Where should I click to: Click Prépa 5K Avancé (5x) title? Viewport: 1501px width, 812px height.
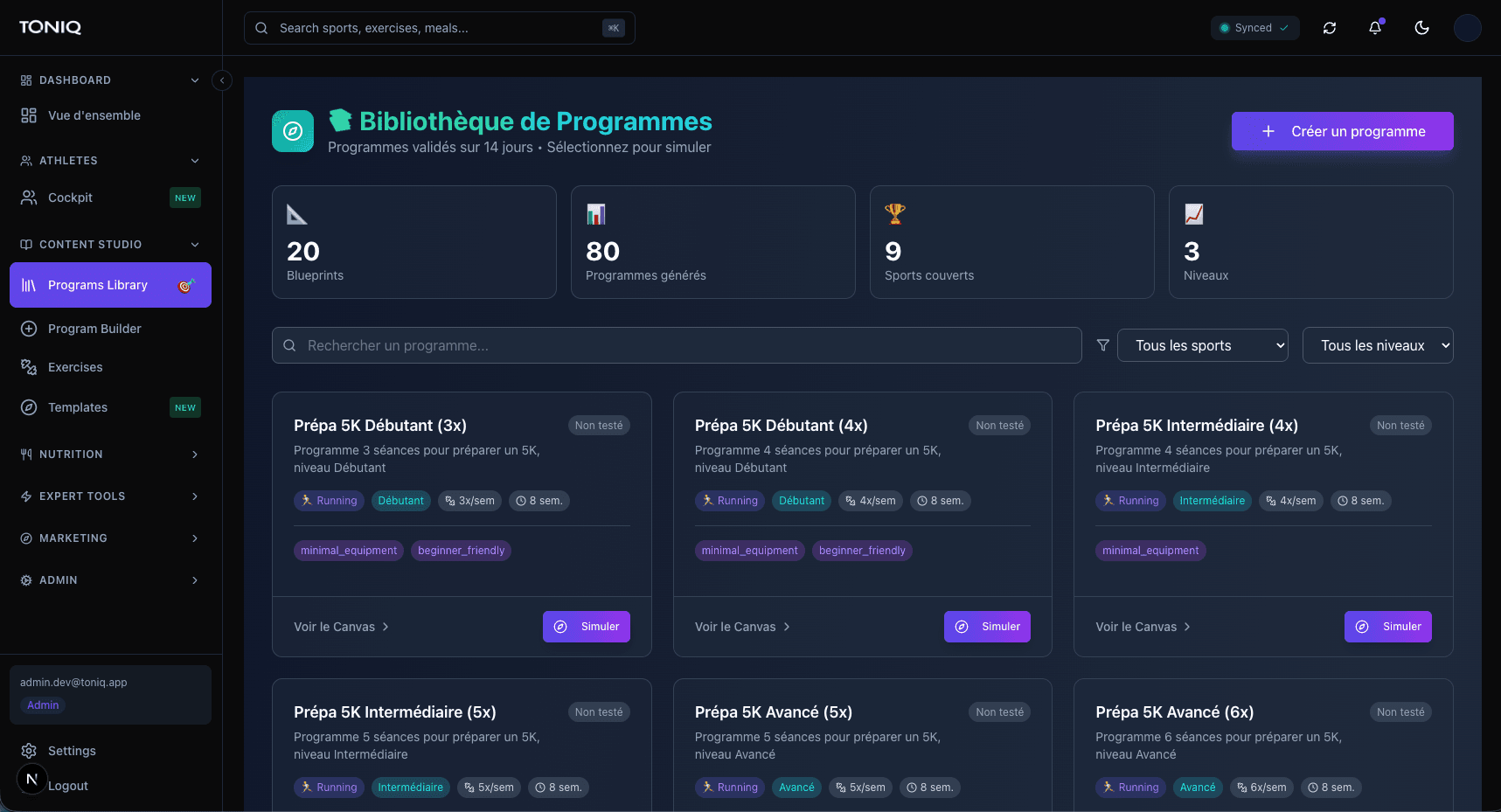pos(774,712)
